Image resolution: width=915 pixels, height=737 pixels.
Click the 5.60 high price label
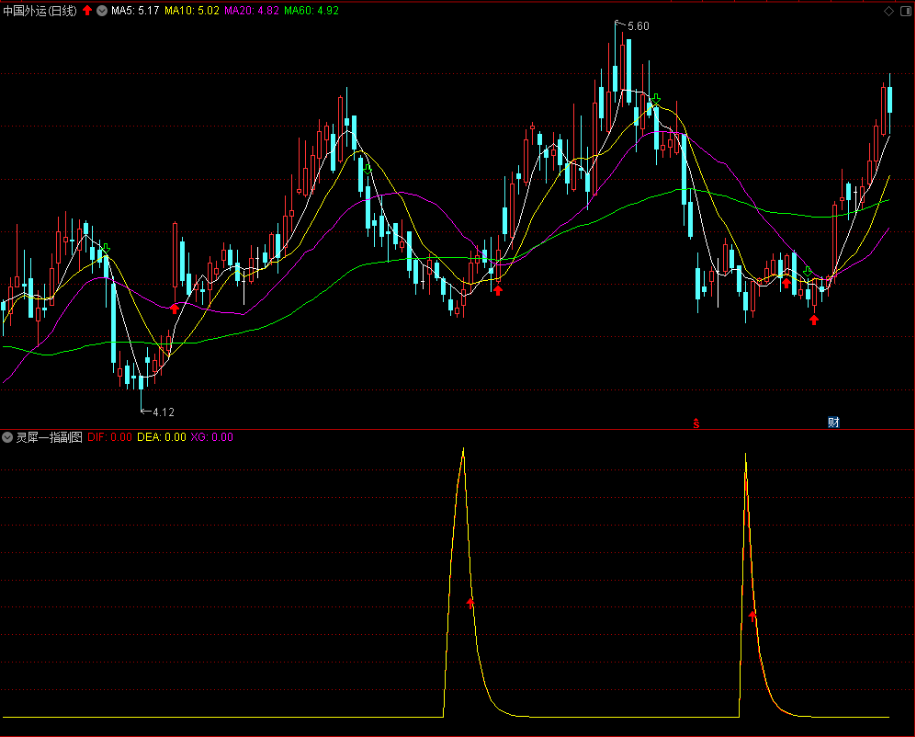[x=638, y=26]
